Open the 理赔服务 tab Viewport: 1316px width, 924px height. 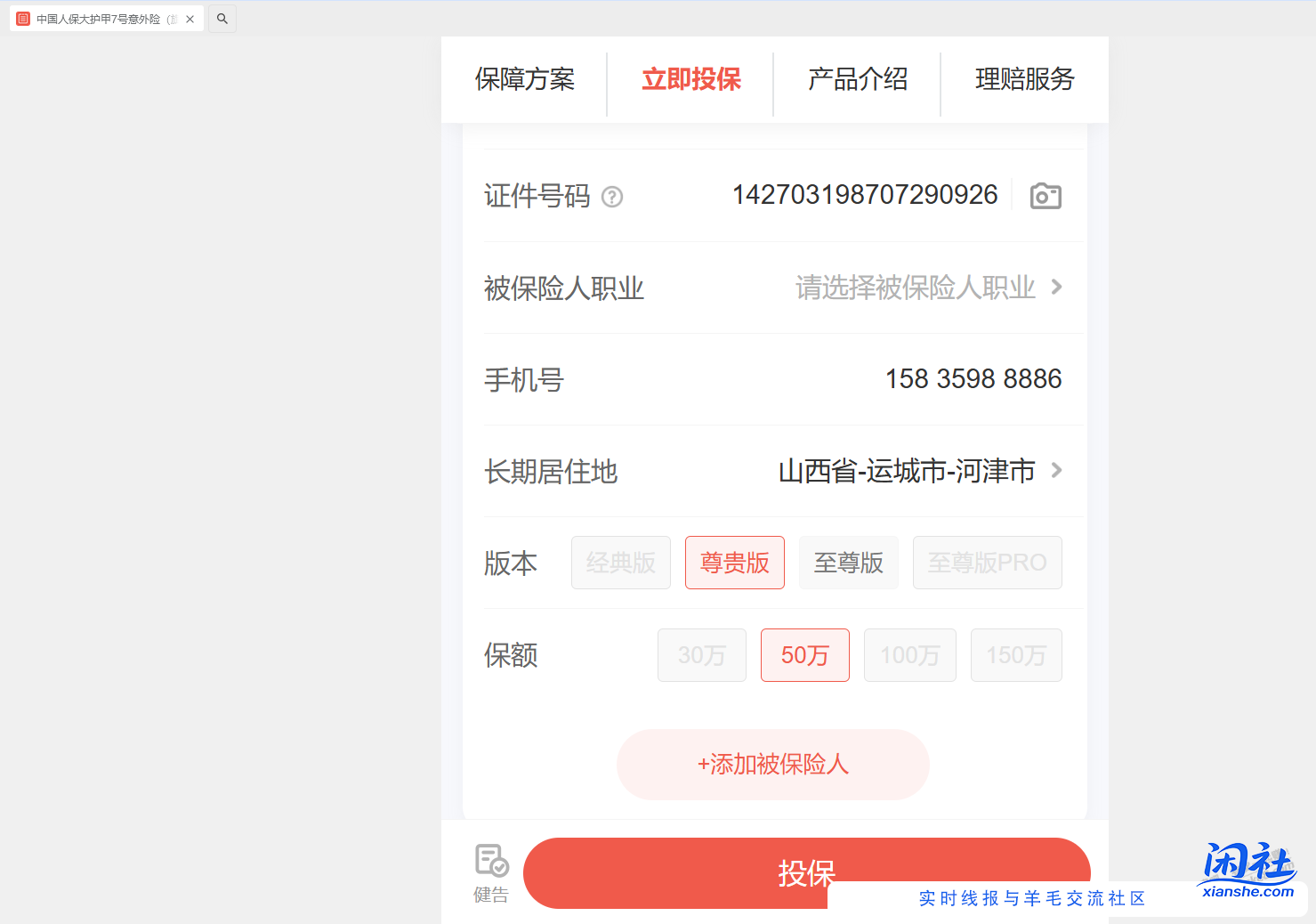tap(1024, 80)
